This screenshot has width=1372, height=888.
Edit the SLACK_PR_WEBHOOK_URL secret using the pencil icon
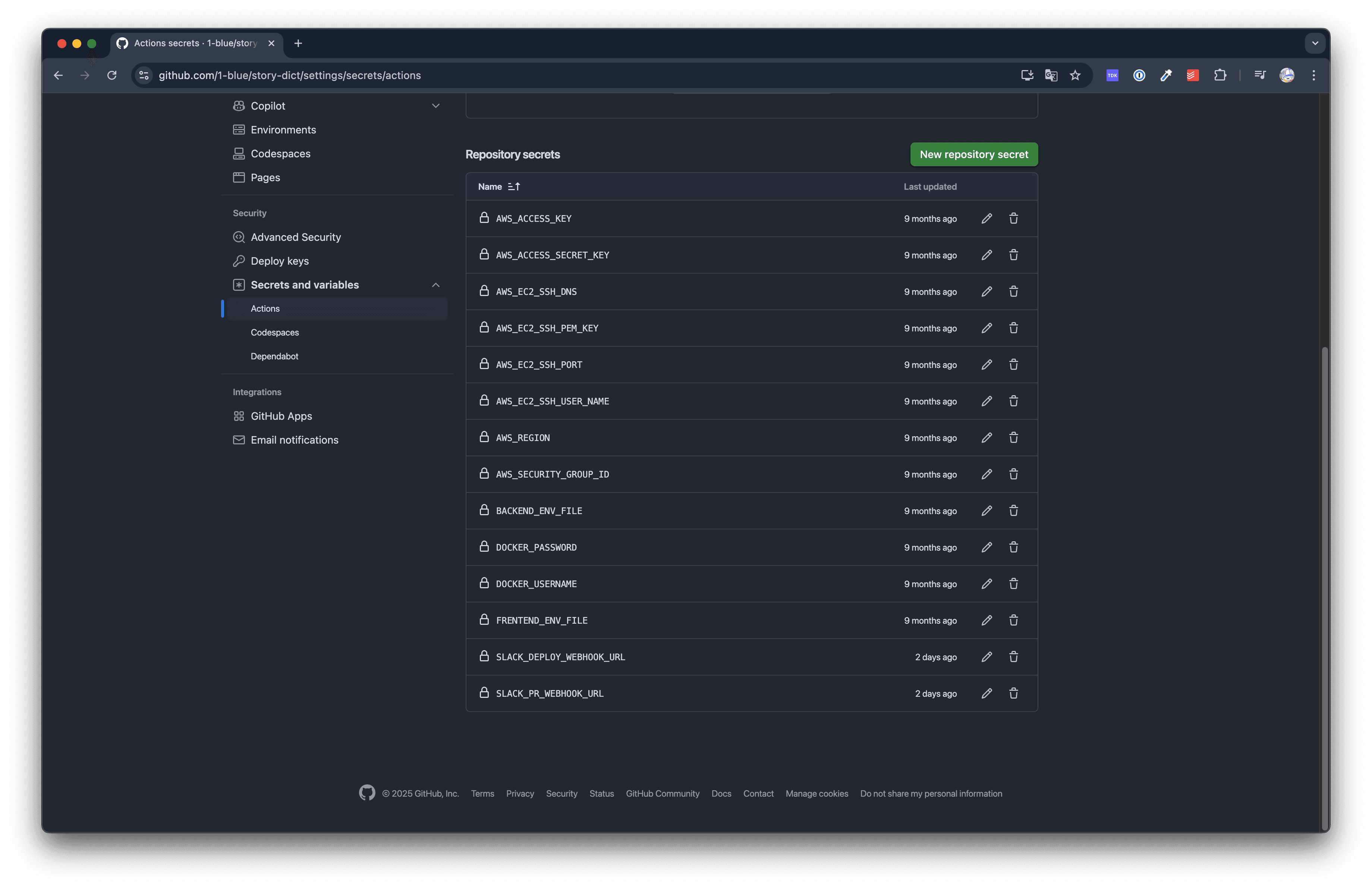click(x=986, y=693)
